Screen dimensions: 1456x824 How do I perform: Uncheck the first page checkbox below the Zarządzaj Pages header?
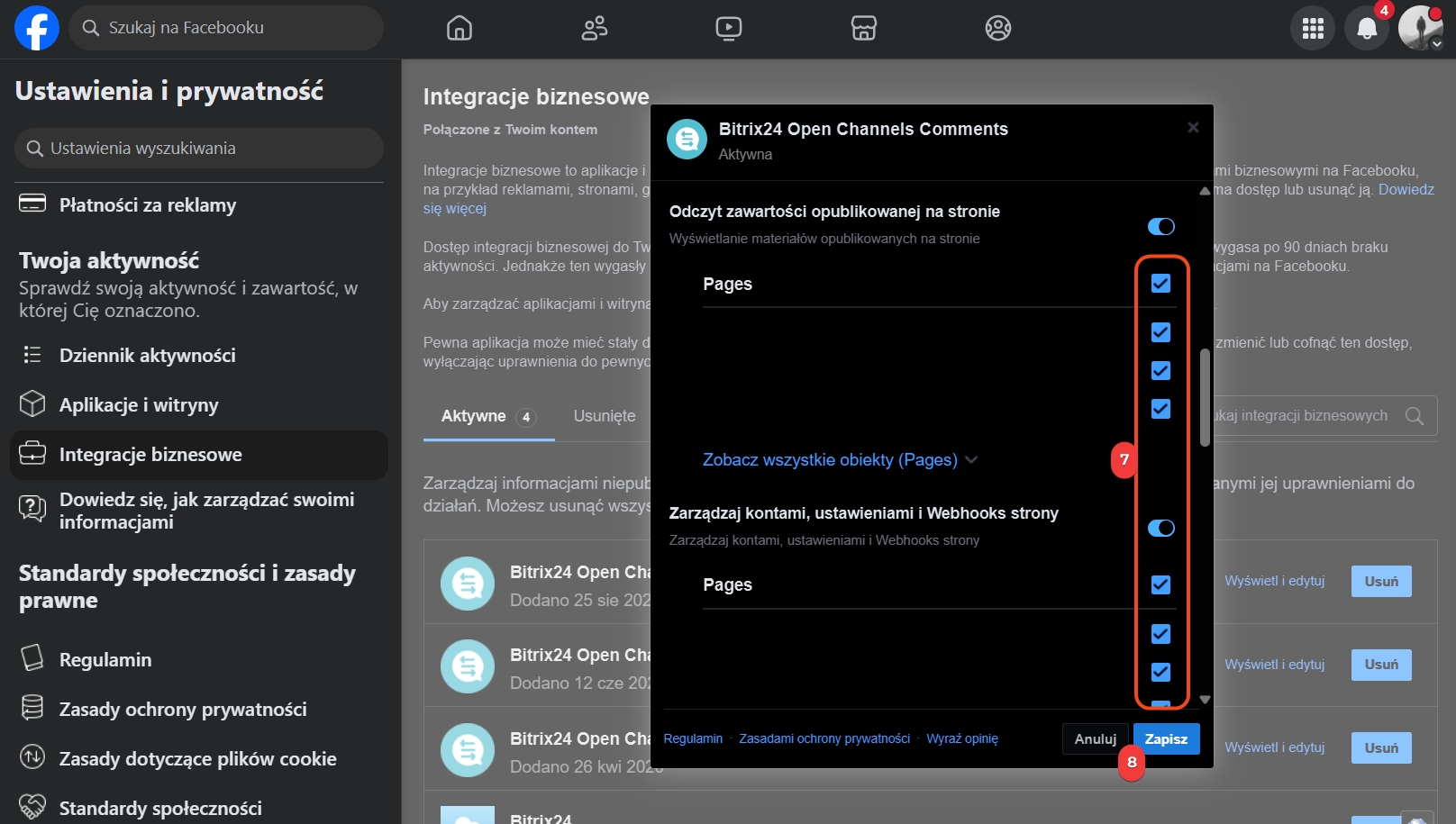tap(1161, 634)
